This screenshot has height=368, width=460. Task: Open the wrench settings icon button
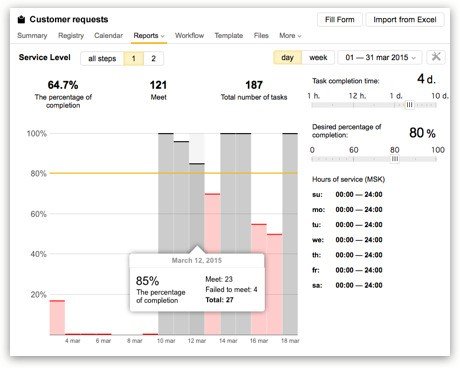coord(436,57)
